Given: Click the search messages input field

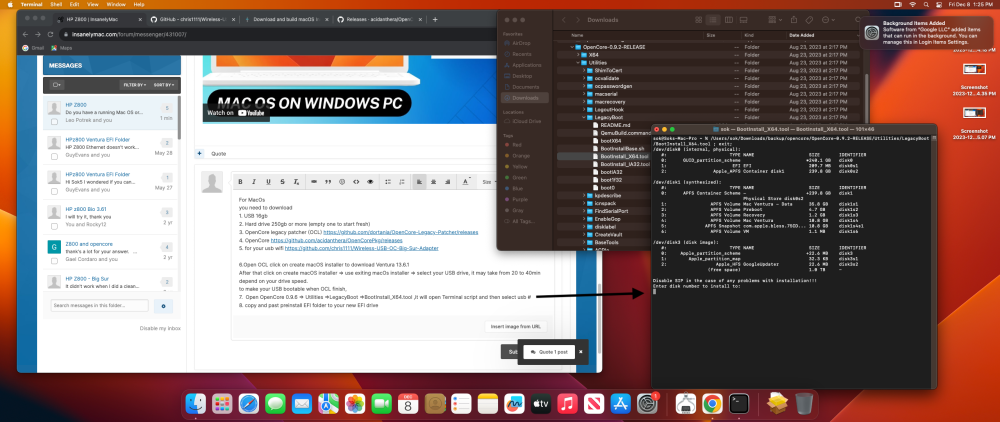Looking at the screenshot, I should click(x=99, y=306).
